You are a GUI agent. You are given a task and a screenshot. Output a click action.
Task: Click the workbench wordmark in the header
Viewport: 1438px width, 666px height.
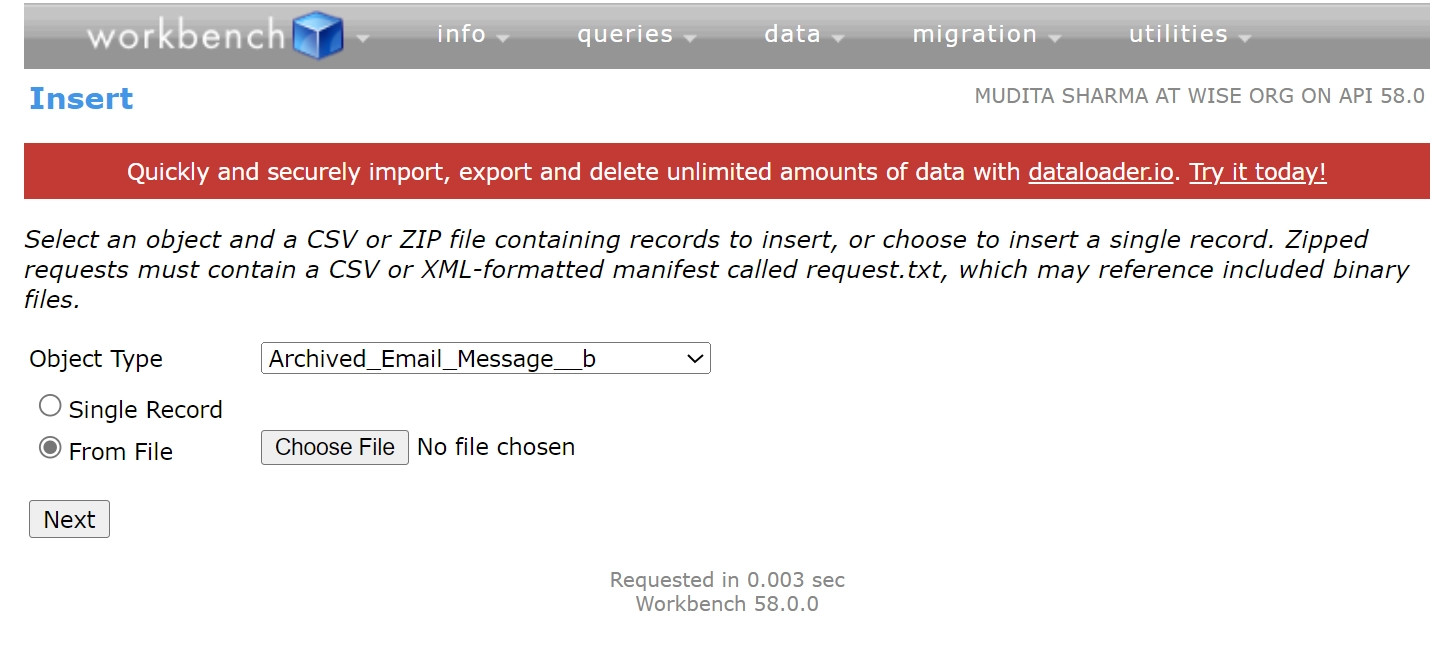pos(186,36)
